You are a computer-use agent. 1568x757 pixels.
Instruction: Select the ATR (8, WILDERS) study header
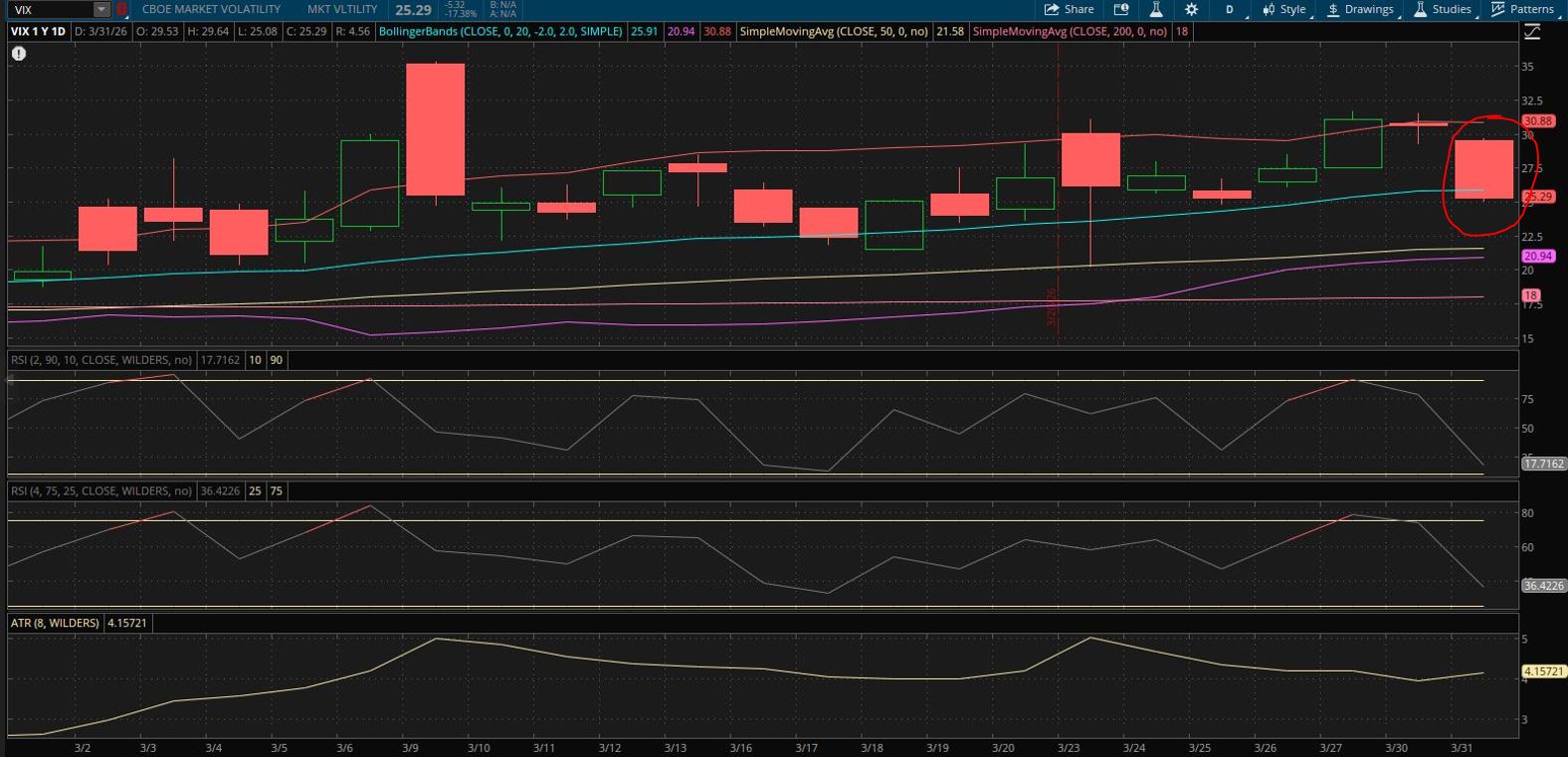55,623
